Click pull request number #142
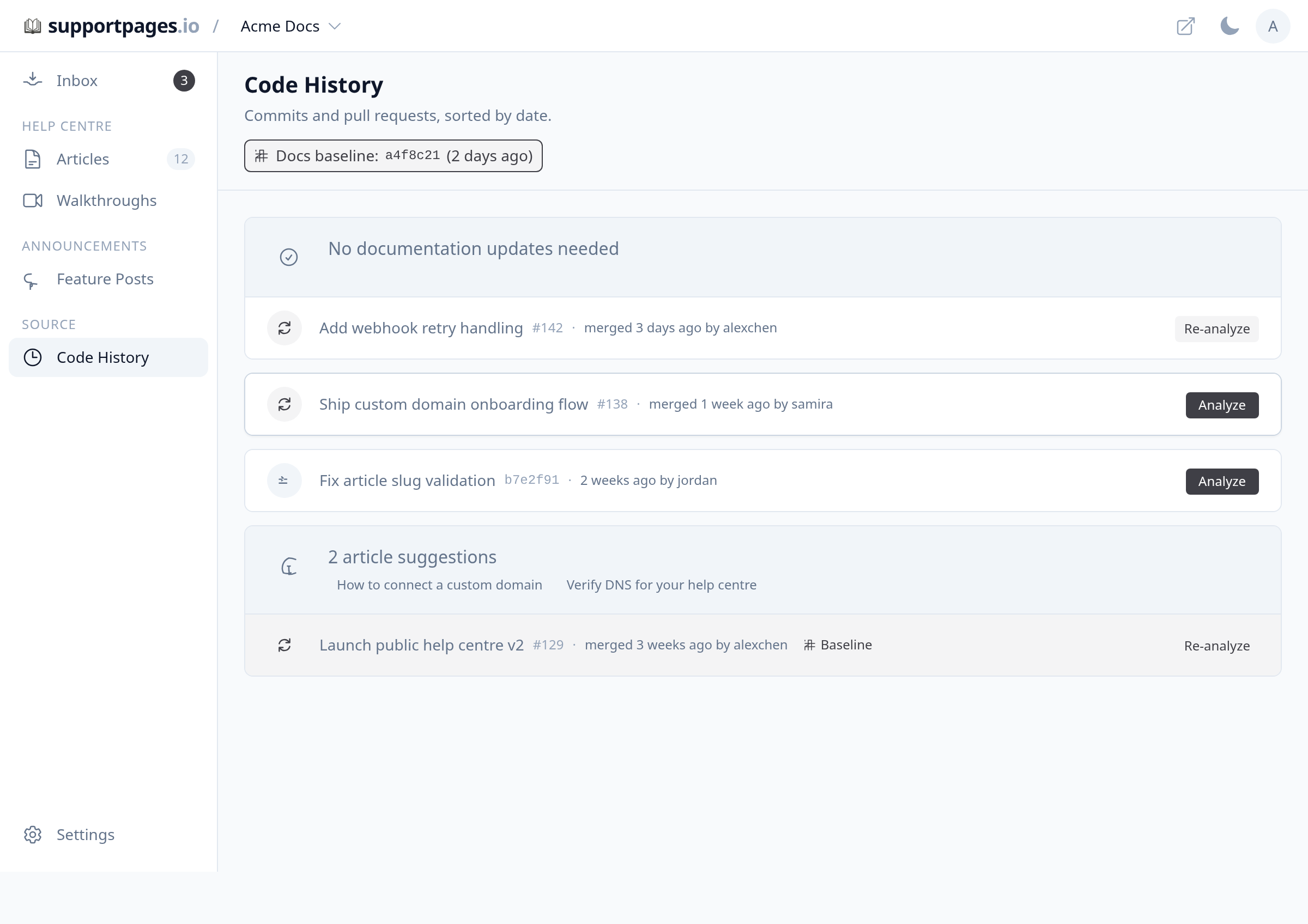Image resolution: width=1308 pixels, height=924 pixels. coord(548,328)
